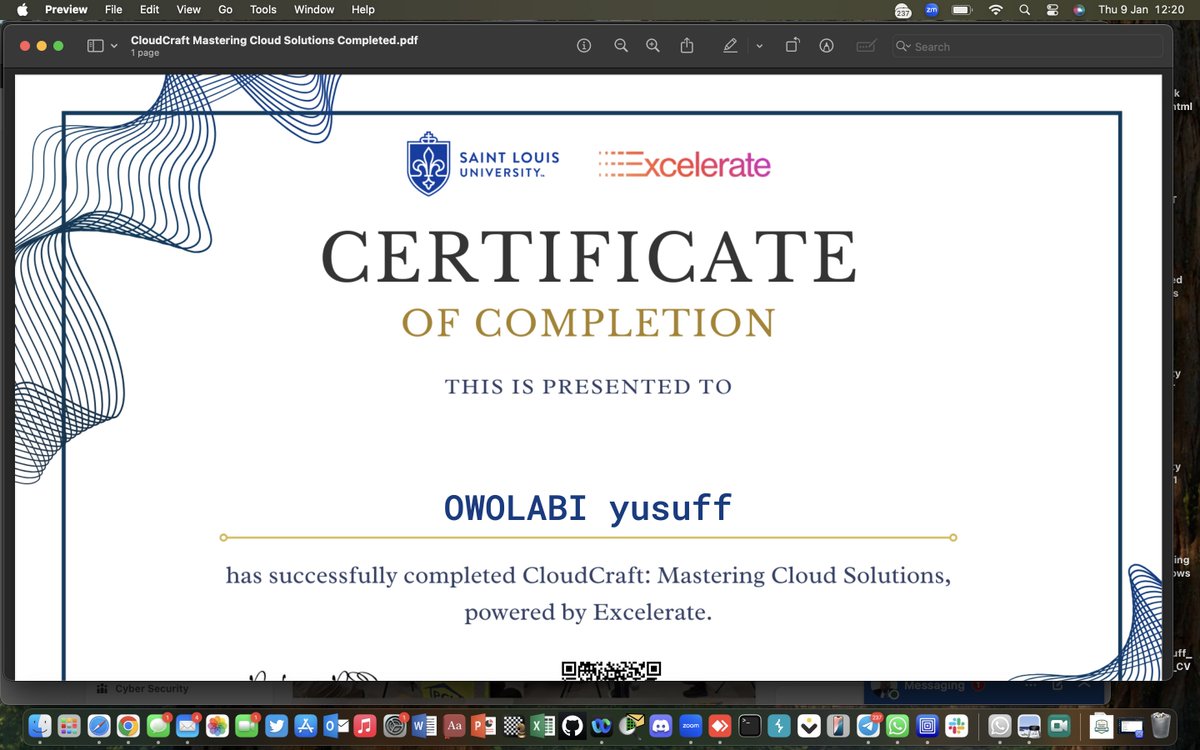Focus the Search field in Preview
The height and width of the screenshot is (750, 1200).
coord(1028,46)
